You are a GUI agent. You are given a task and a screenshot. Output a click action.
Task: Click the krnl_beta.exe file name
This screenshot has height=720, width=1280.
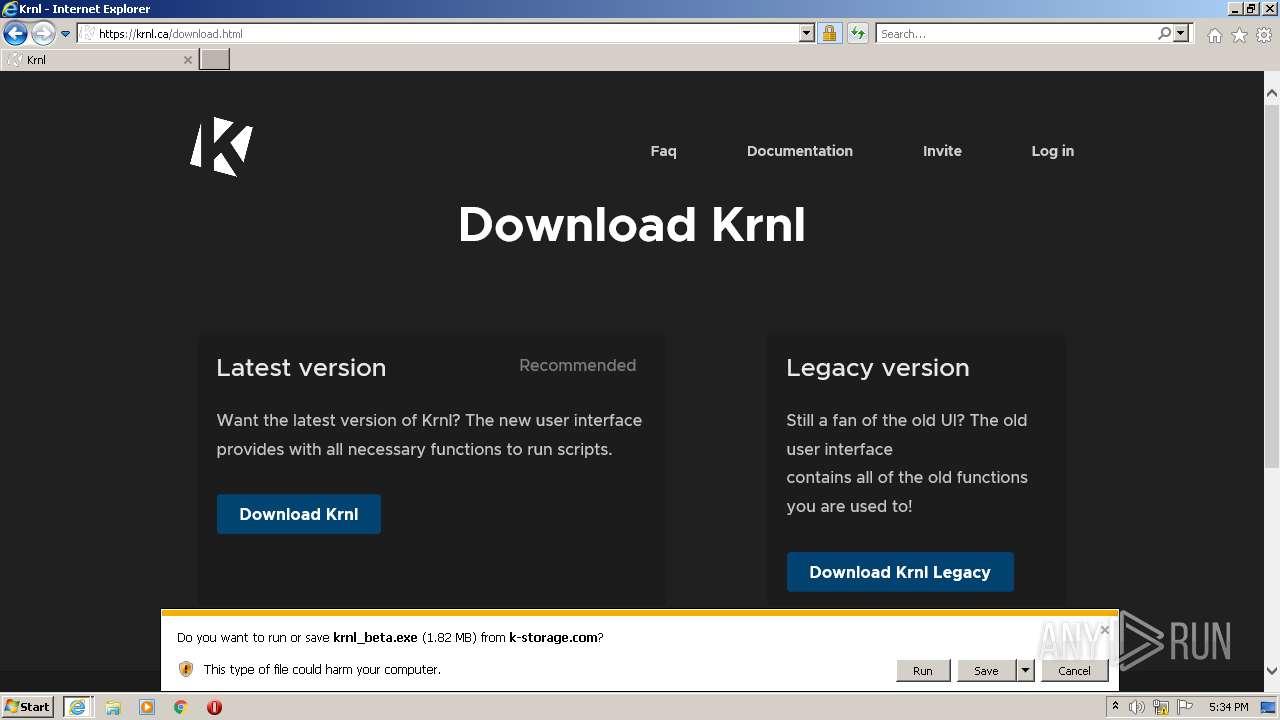[375, 637]
